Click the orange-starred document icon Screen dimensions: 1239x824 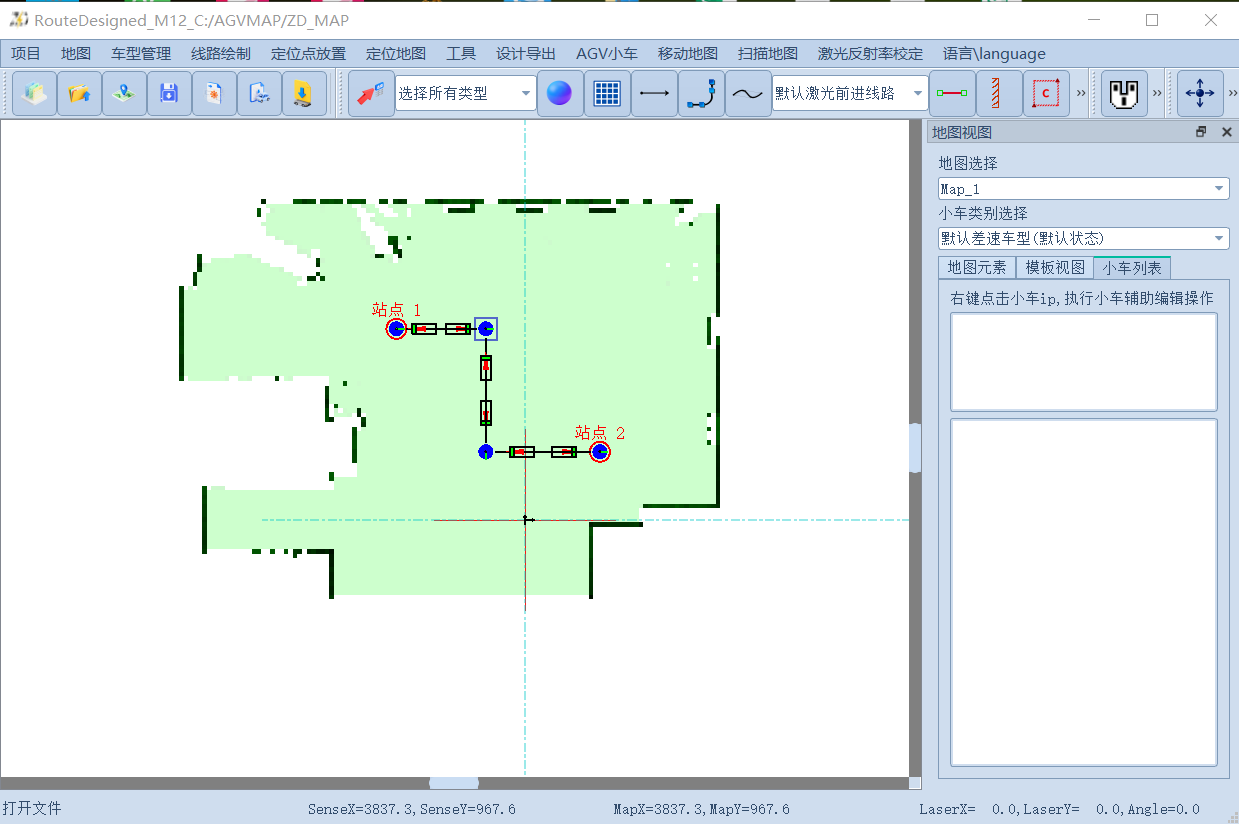214,94
